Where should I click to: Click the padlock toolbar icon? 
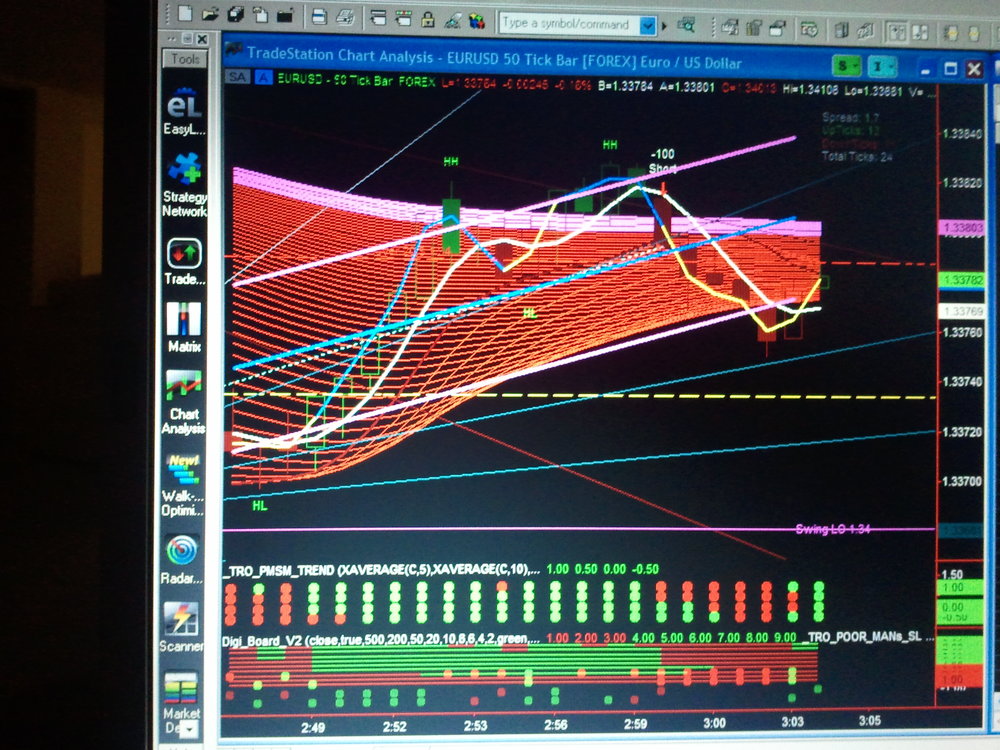pos(428,19)
